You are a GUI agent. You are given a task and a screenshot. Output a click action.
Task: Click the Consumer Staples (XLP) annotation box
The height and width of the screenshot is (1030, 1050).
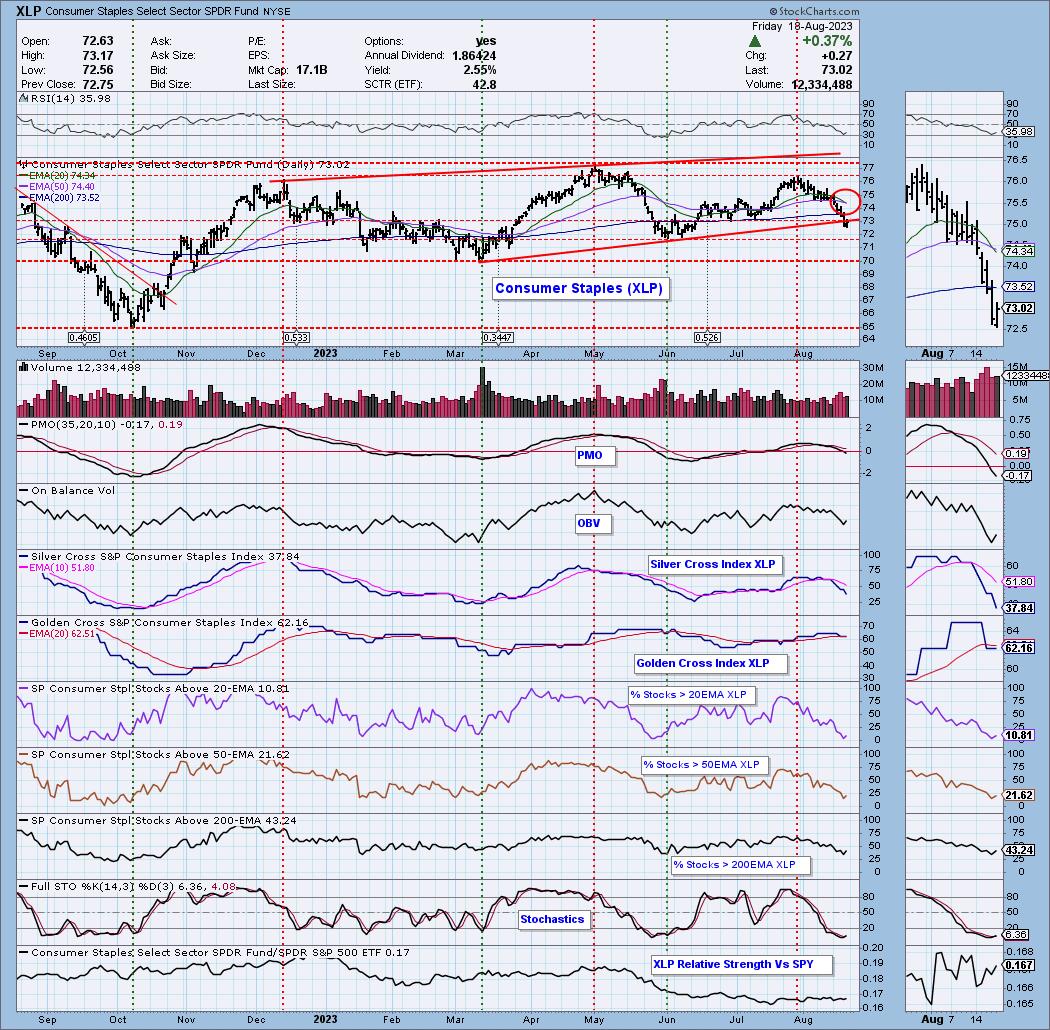[579, 289]
